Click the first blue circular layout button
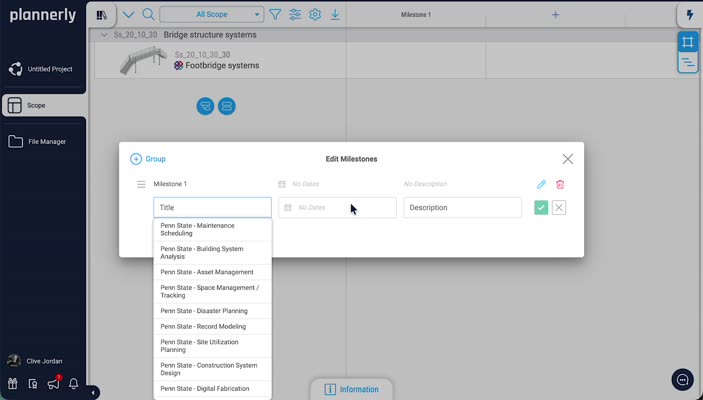Screen dimensions: 703x400 click(x=205, y=106)
